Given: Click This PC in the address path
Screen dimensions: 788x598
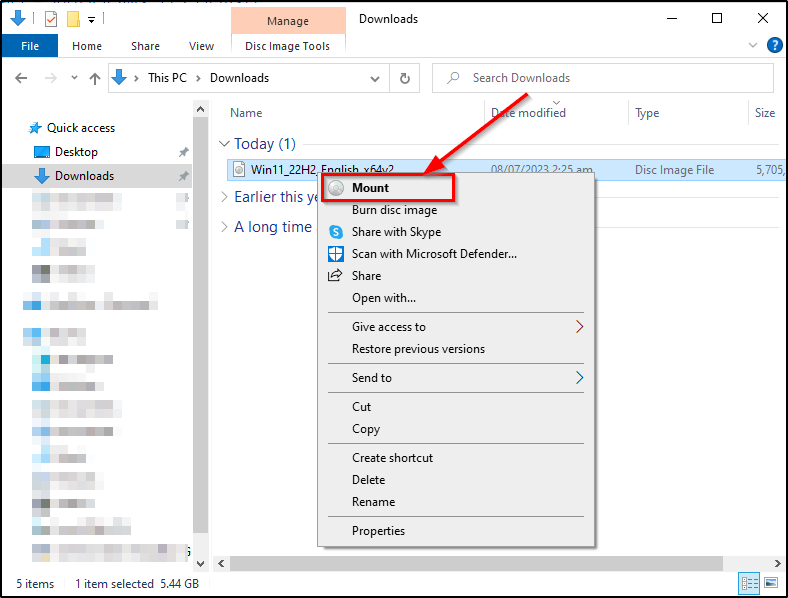Looking at the screenshot, I should coord(167,78).
